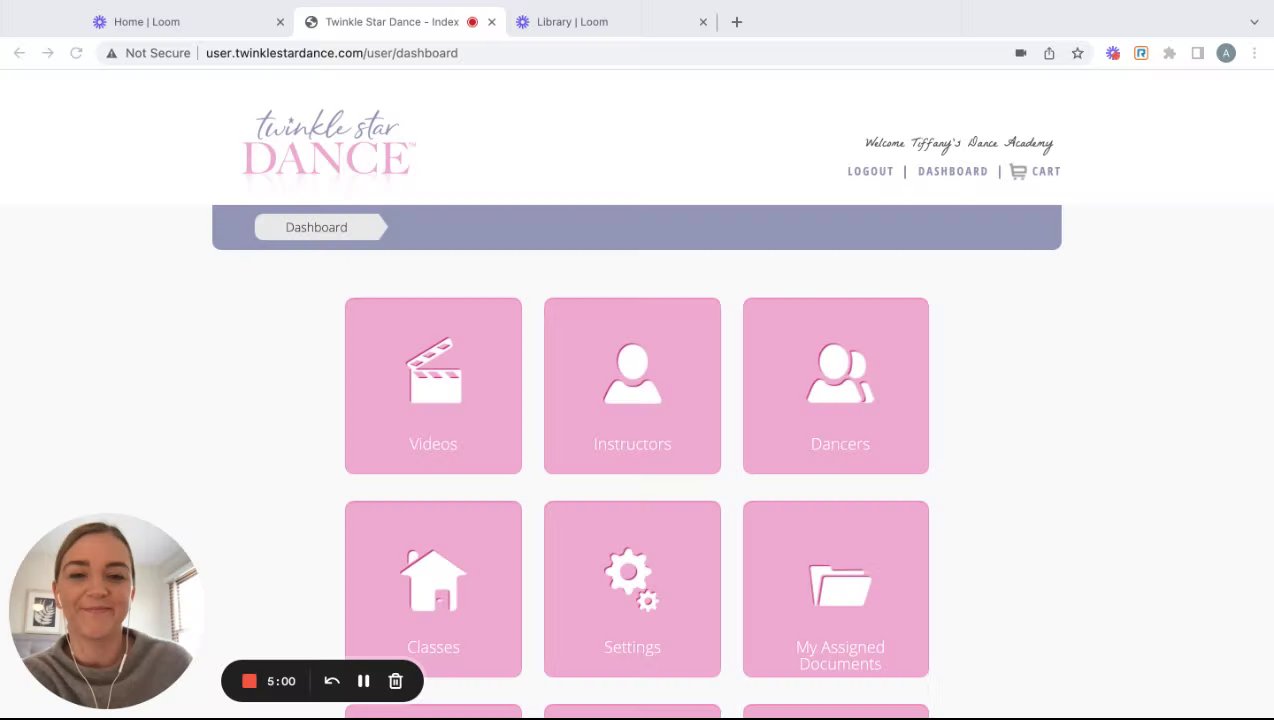1274x720 pixels.
Task: Close the Twinkle Star Dance tab
Action: (491, 22)
